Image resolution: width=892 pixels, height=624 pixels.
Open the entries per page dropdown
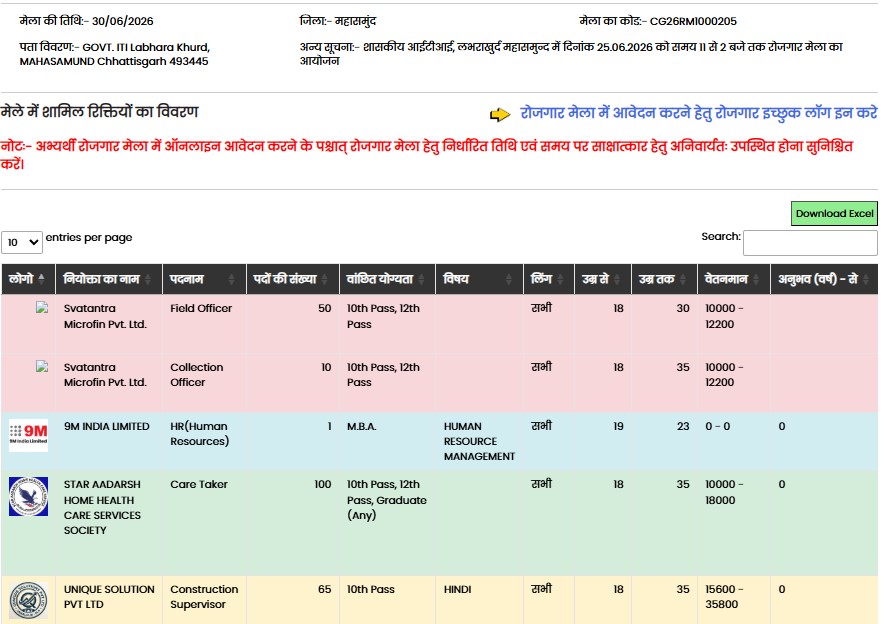(x=22, y=242)
